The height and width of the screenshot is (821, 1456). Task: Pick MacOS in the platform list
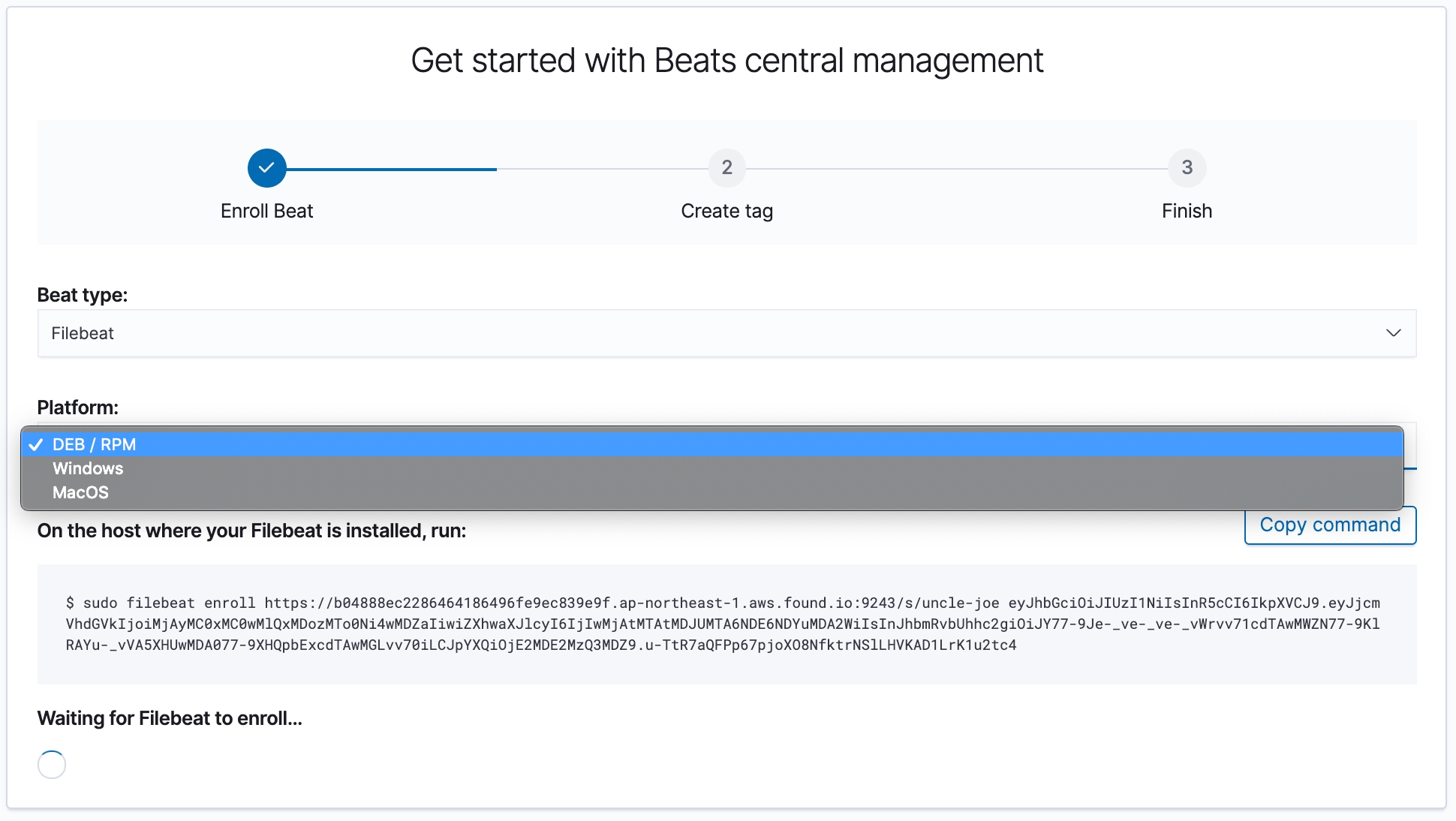(x=81, y=492)
